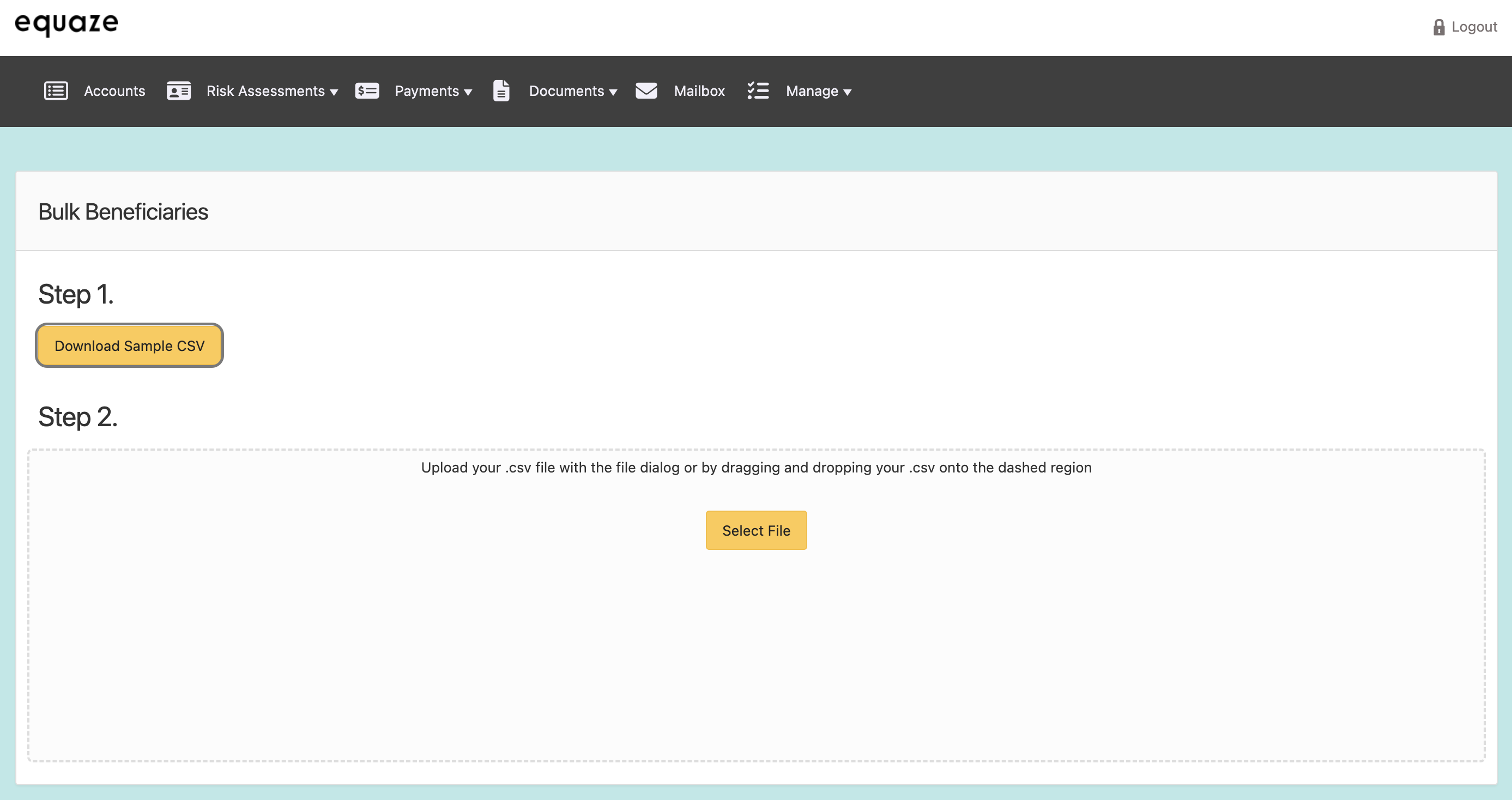Screen dimensions: 1512x800
Task: Click the Documents file icon
Action: click(501, 91)
